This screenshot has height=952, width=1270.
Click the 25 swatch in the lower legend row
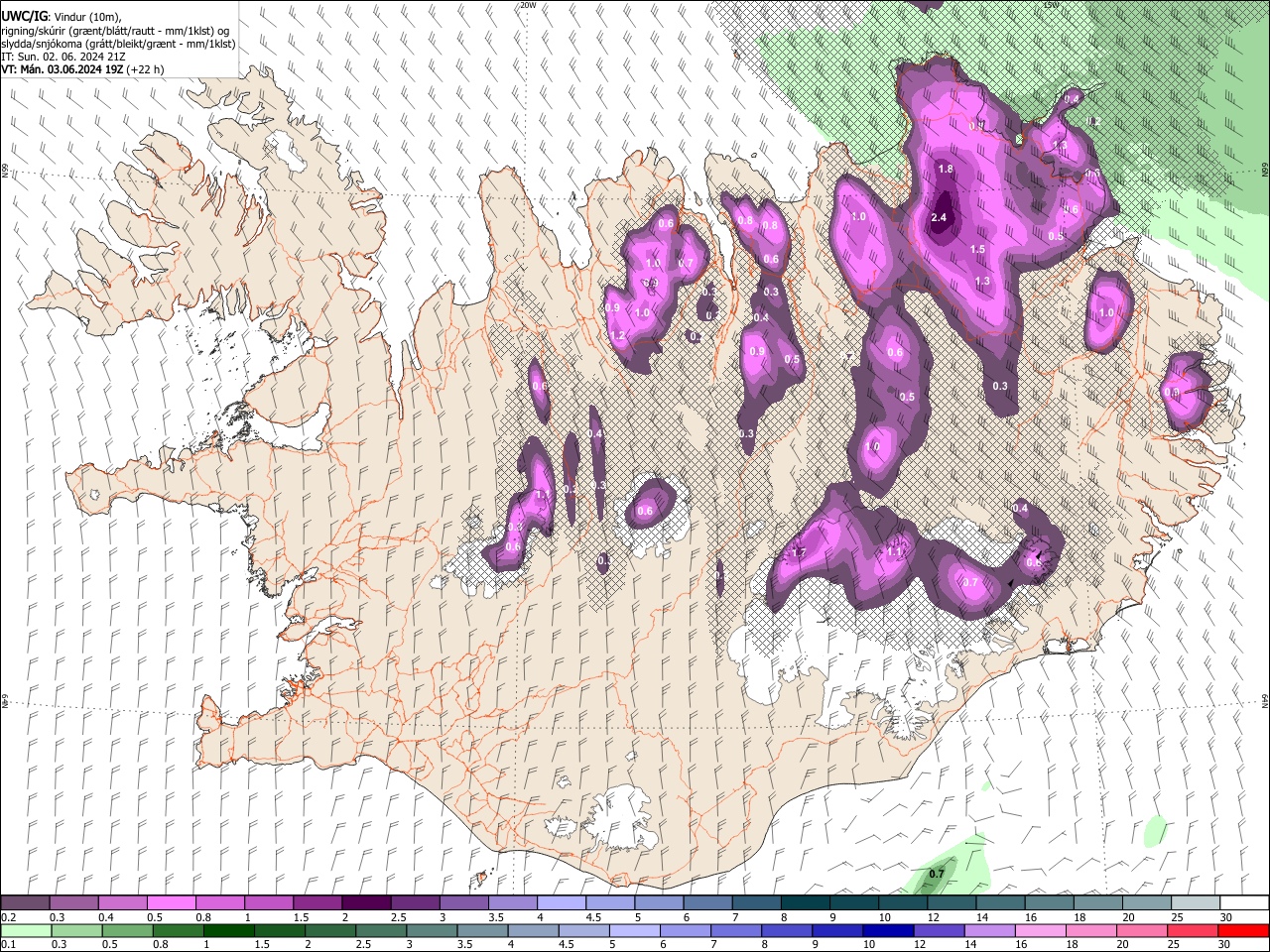(x=1193, y=930)
